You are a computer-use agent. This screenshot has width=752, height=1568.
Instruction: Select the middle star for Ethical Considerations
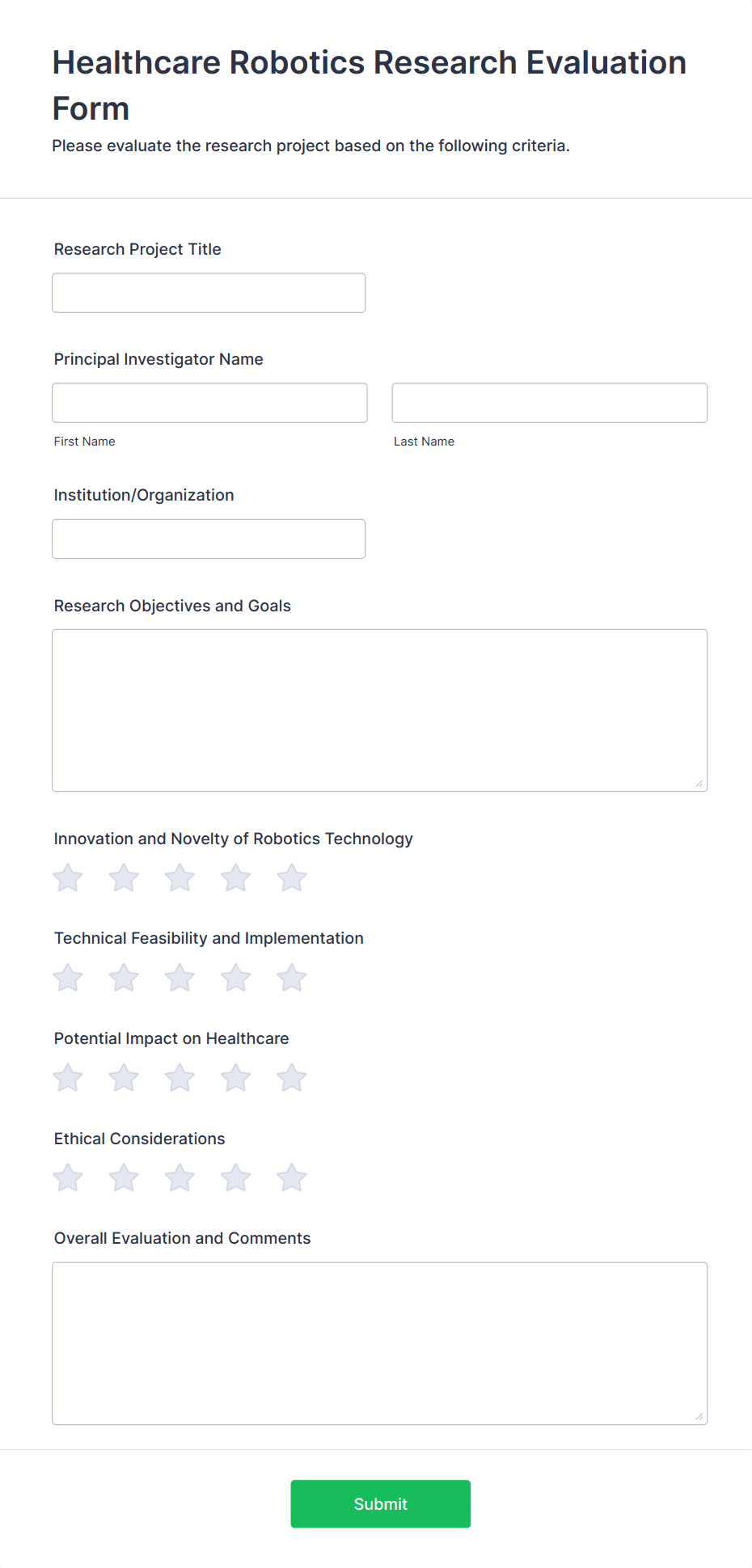[x=179, y=1177]
